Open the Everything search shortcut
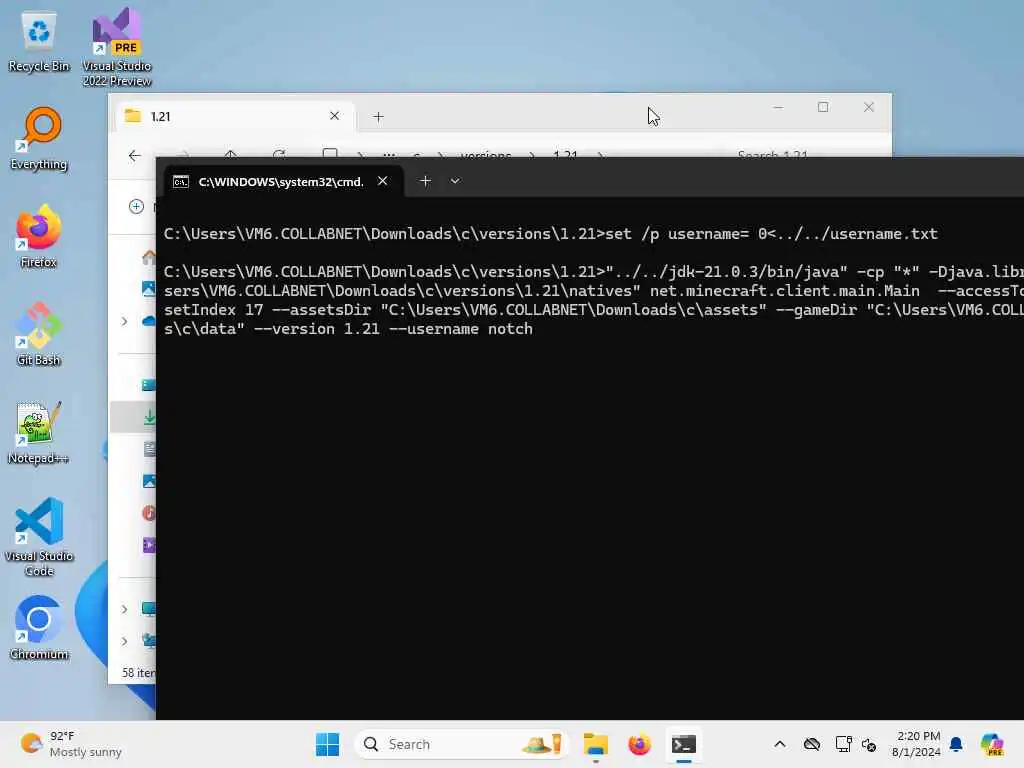Image resolution: width=1024 pixels, height=768 pixels. tap(39, 138)
